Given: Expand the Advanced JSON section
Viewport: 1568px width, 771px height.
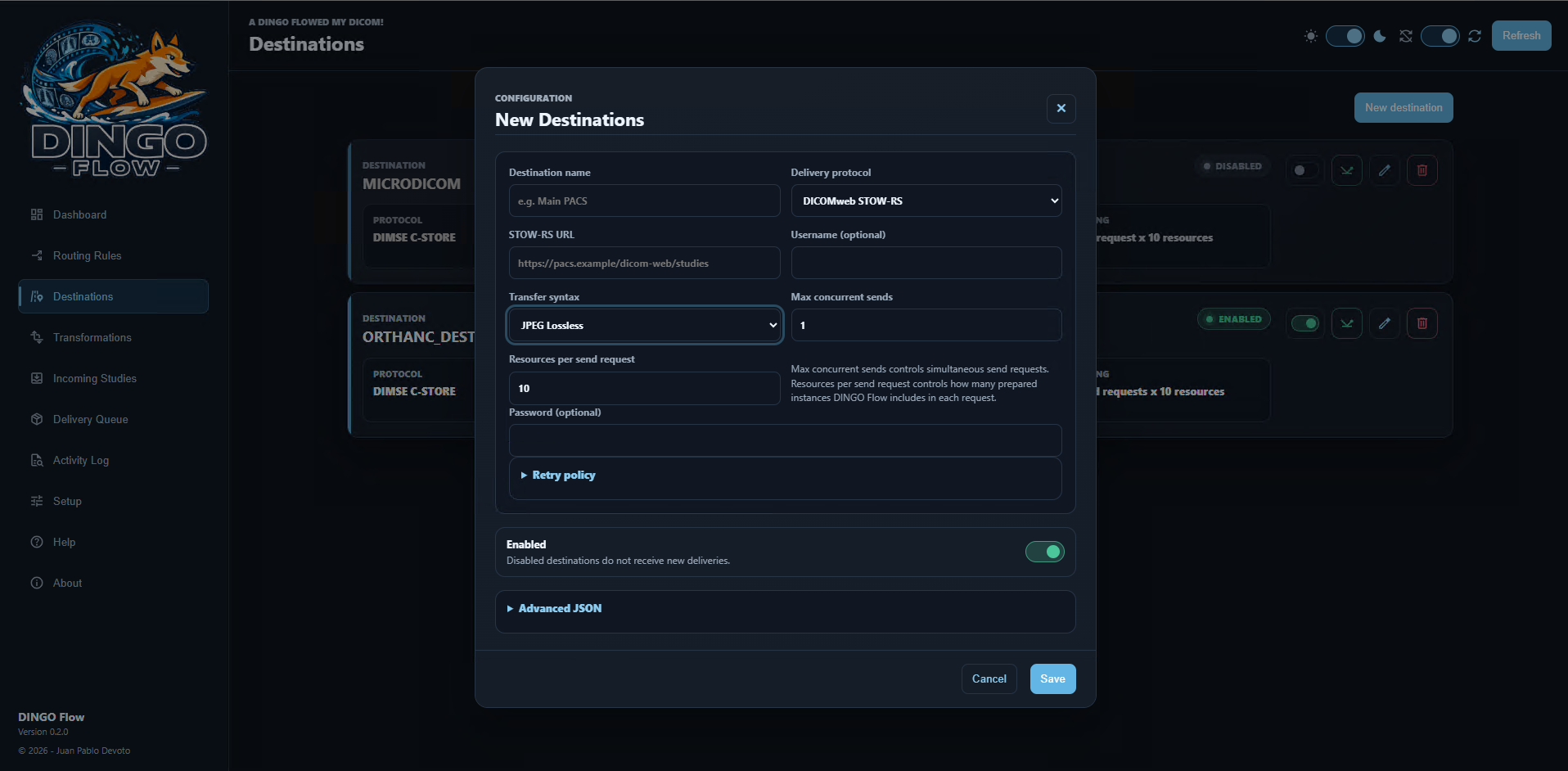Looking at the screenshot, I should click(554, 608).
